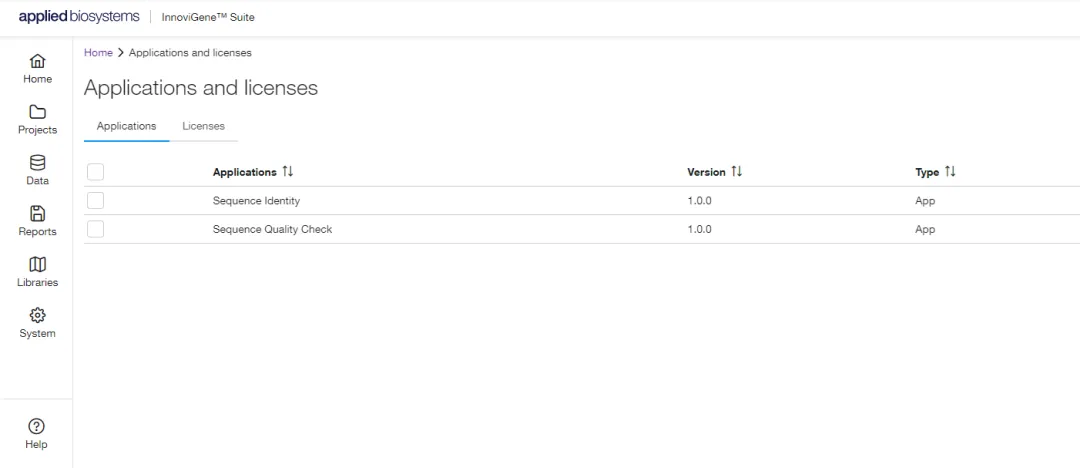Sort by the Applications column arrows
The height and width of the screenshot is (468, 1080).
pyautogui.click(x=288, y=172)
